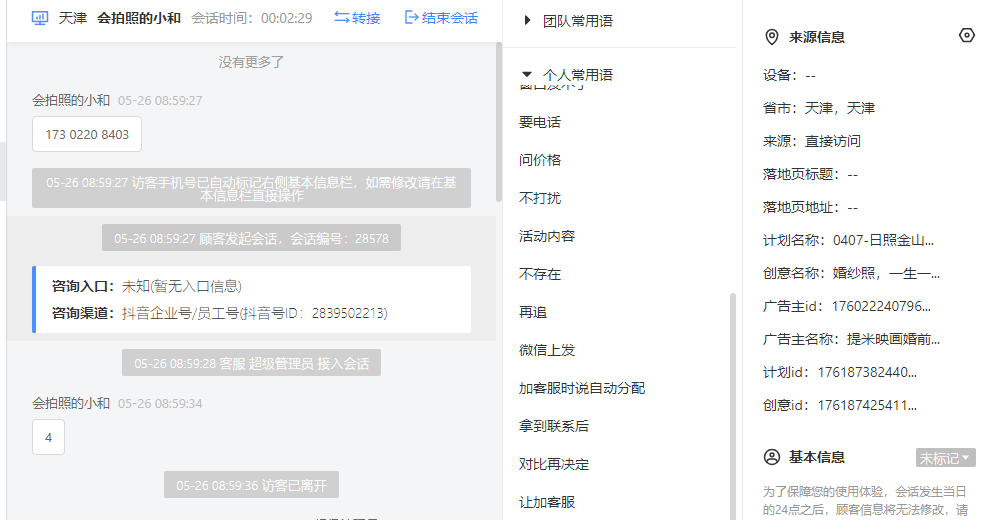Click the 来源 直接访问 field

tap(812, 141)
